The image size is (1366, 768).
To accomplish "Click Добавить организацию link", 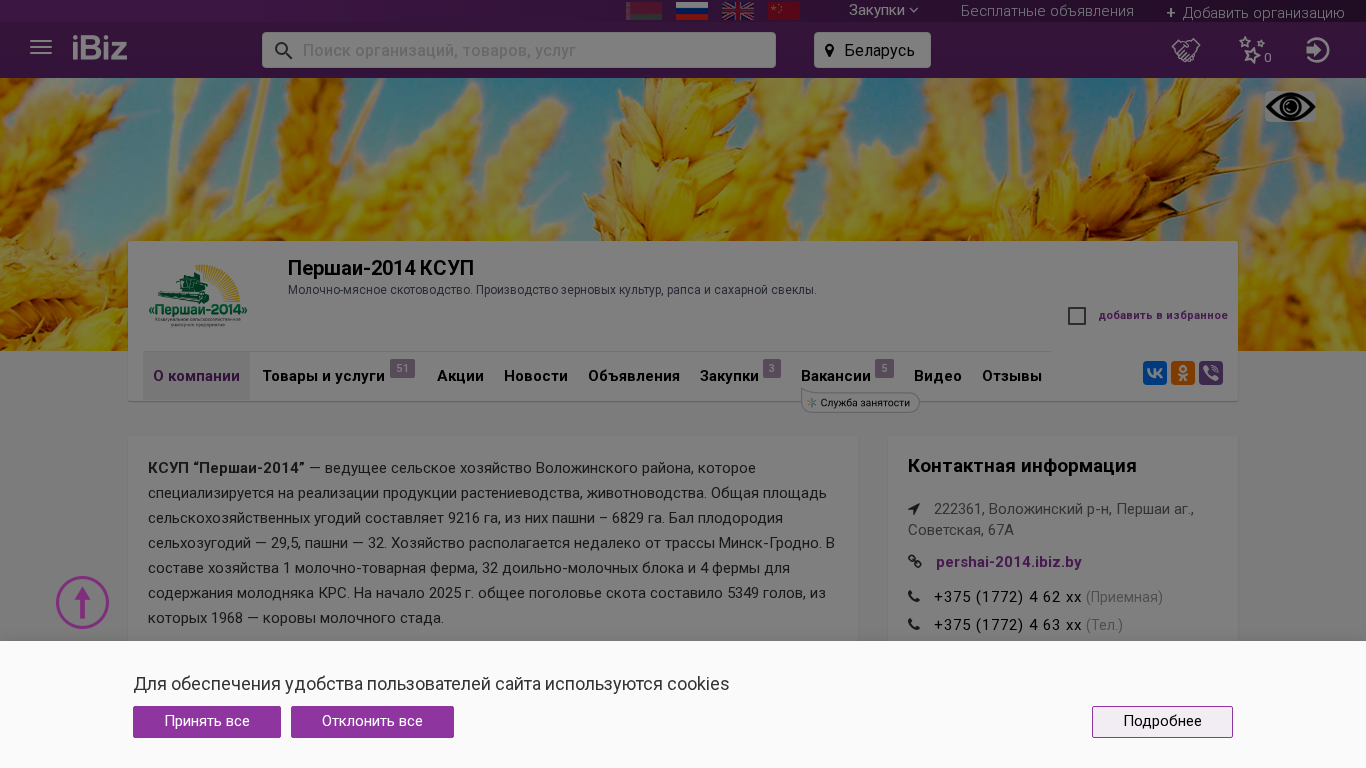I will tap(1255, 13).
